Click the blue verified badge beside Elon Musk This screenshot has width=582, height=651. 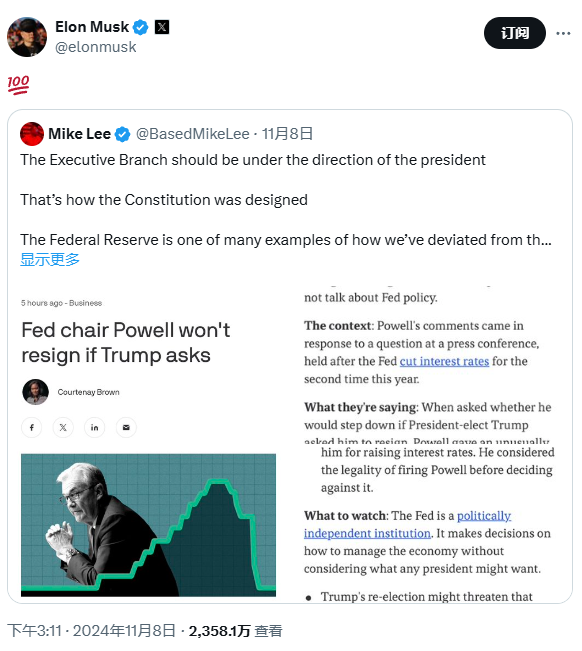pyautogui.click(x=140, y=27)
